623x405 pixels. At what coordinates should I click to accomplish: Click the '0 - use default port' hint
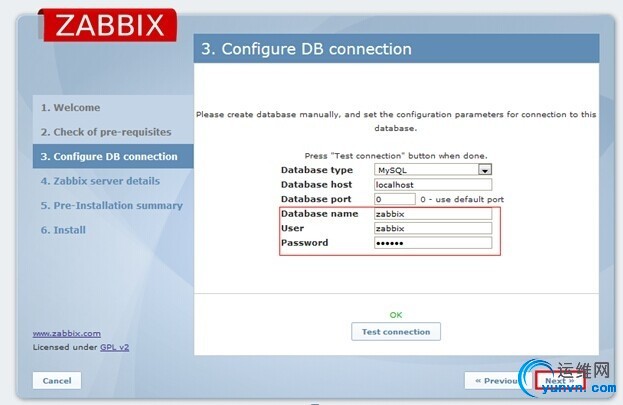462,200
